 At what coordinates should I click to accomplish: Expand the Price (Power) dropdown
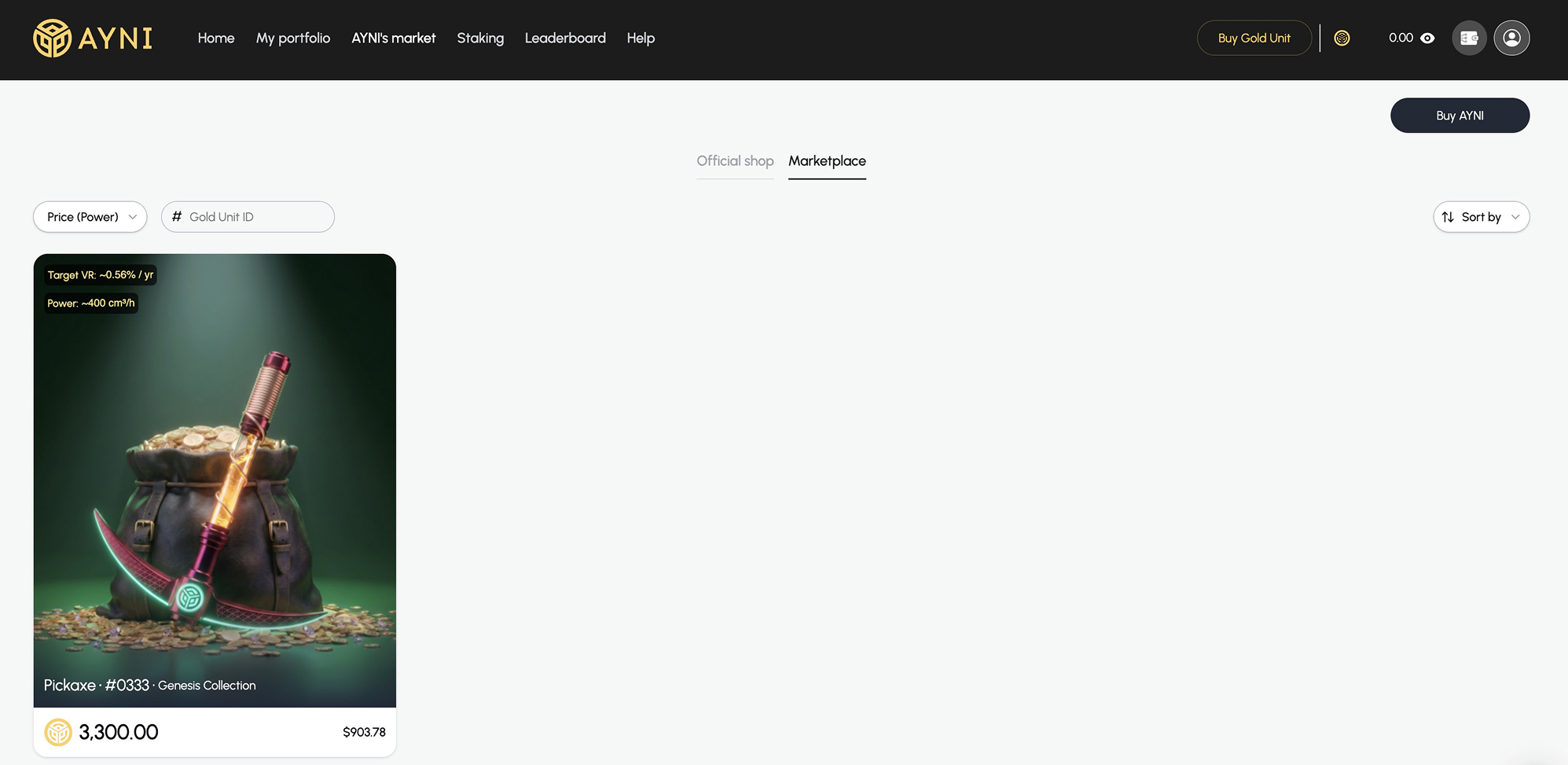tap(90, 217)
